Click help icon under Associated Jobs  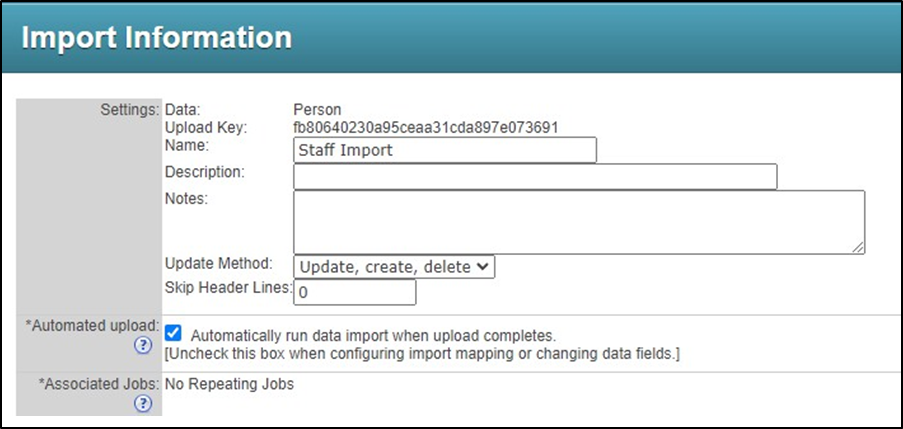click(143, 403)
